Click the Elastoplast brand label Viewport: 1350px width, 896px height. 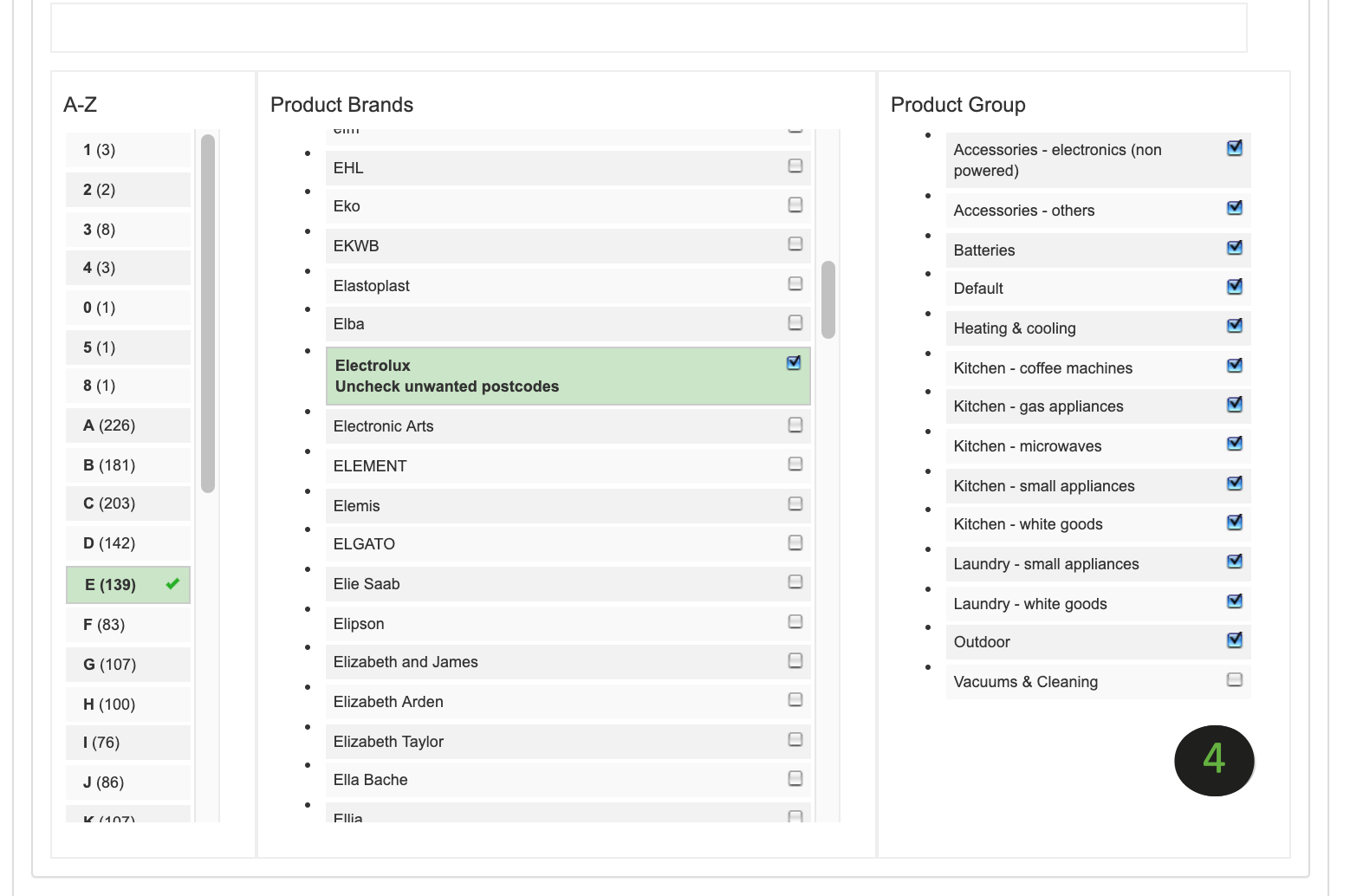[x=372, y=286]
